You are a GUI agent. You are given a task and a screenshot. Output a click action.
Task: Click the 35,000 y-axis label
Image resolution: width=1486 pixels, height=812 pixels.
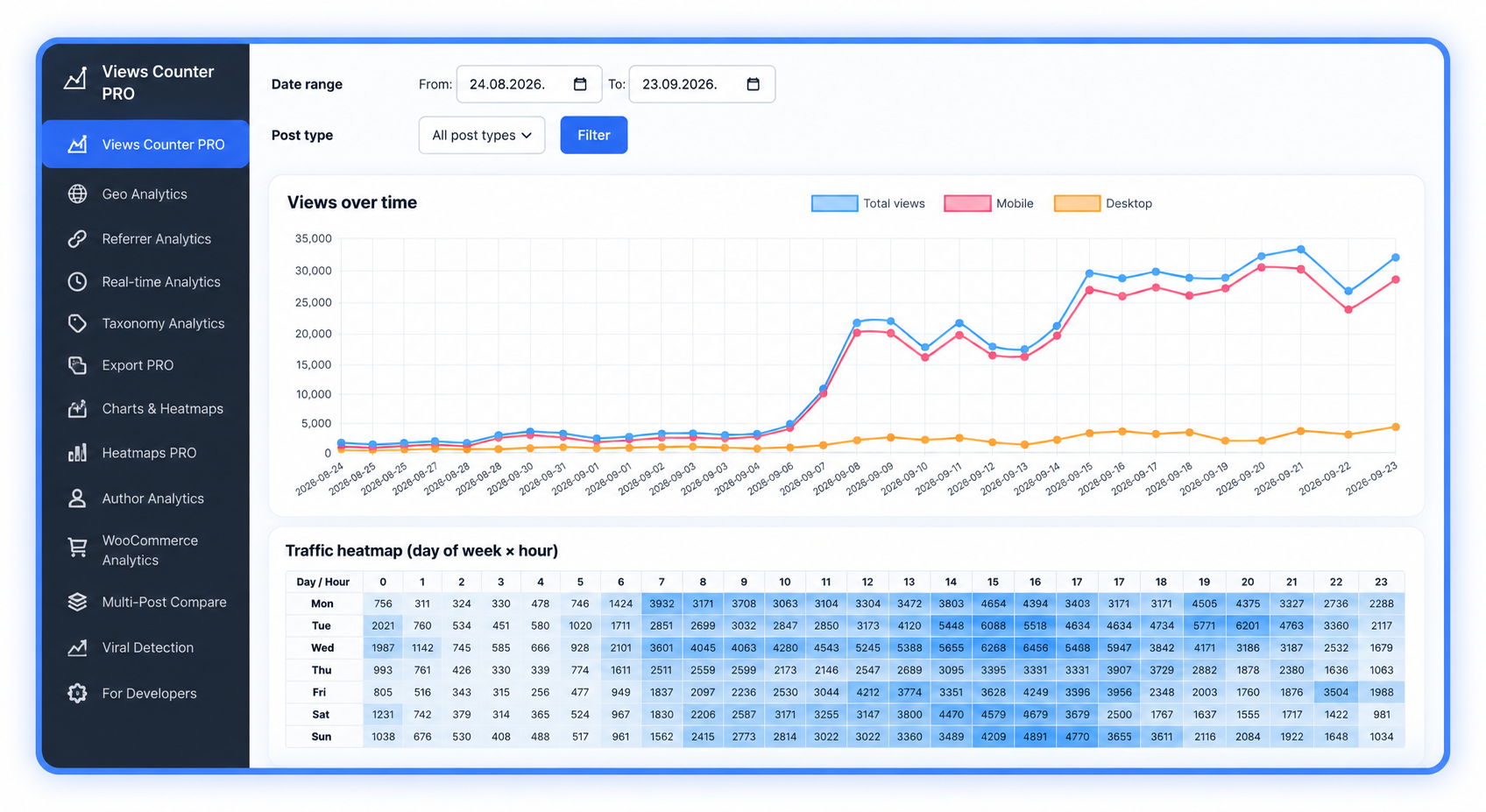(x=313, y=238)
